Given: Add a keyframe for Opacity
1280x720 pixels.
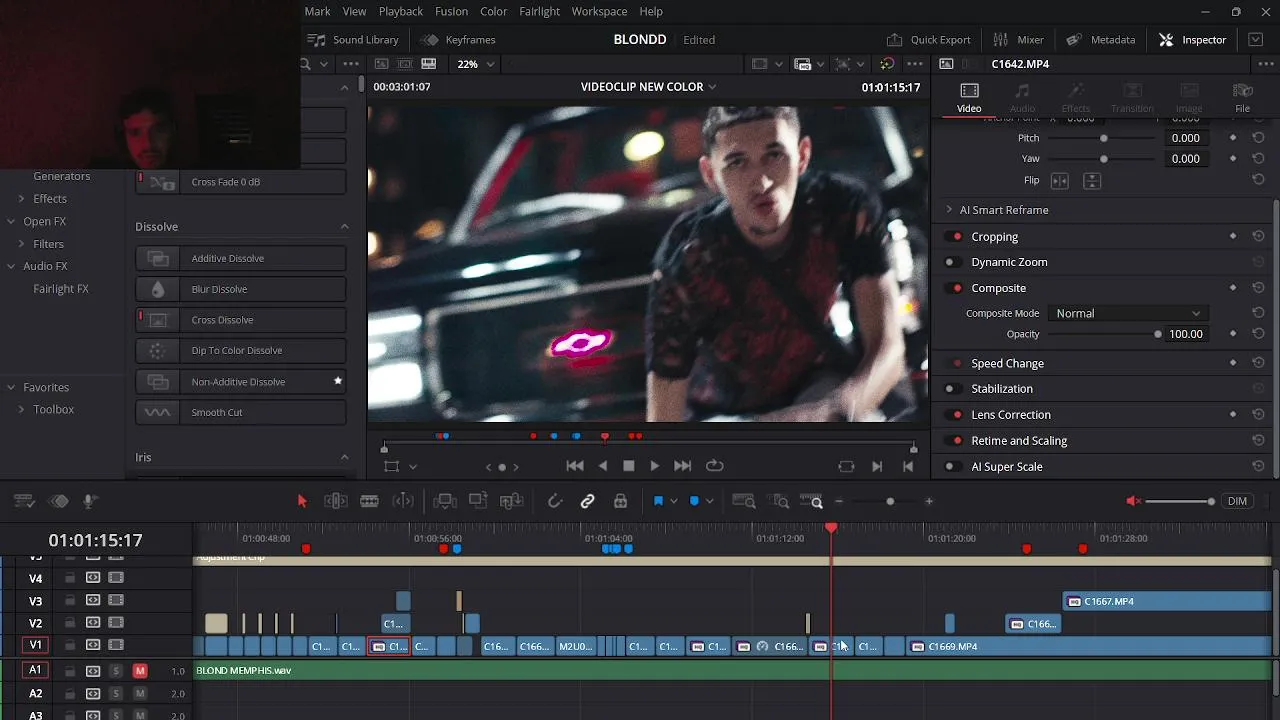Looking at the screenshot, I should (1233, 334).
